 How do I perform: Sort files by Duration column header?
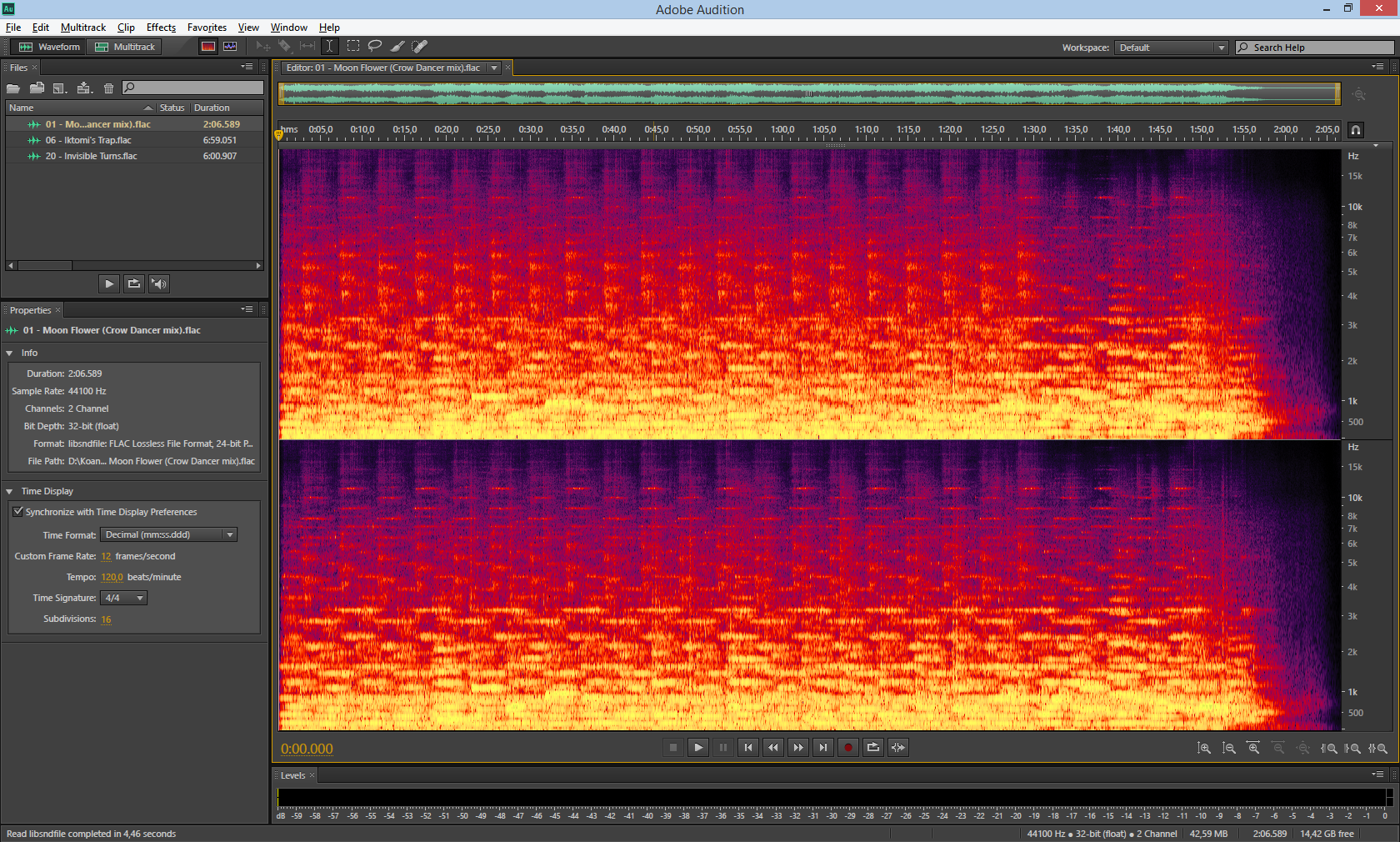[x=227, y=108]
